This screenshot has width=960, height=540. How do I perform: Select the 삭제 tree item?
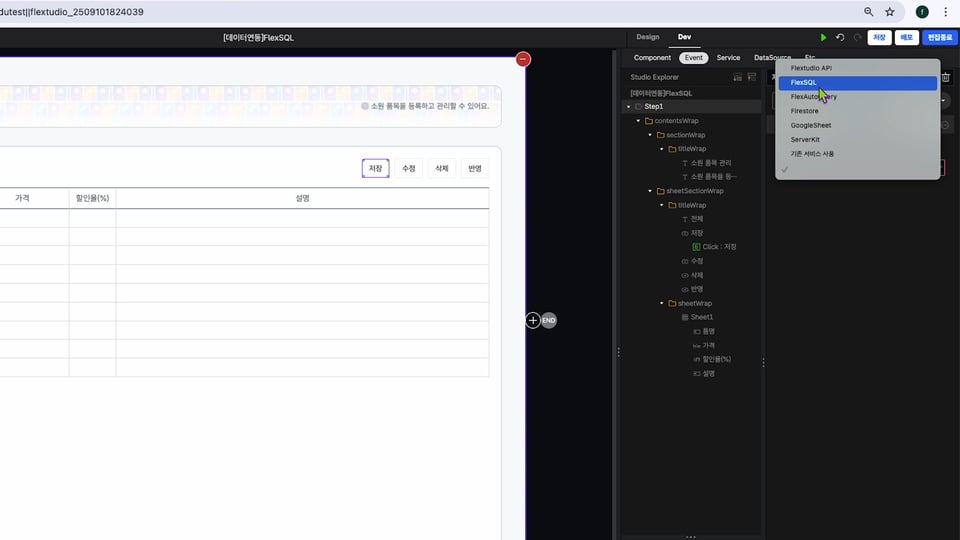[x=697, y=276]
